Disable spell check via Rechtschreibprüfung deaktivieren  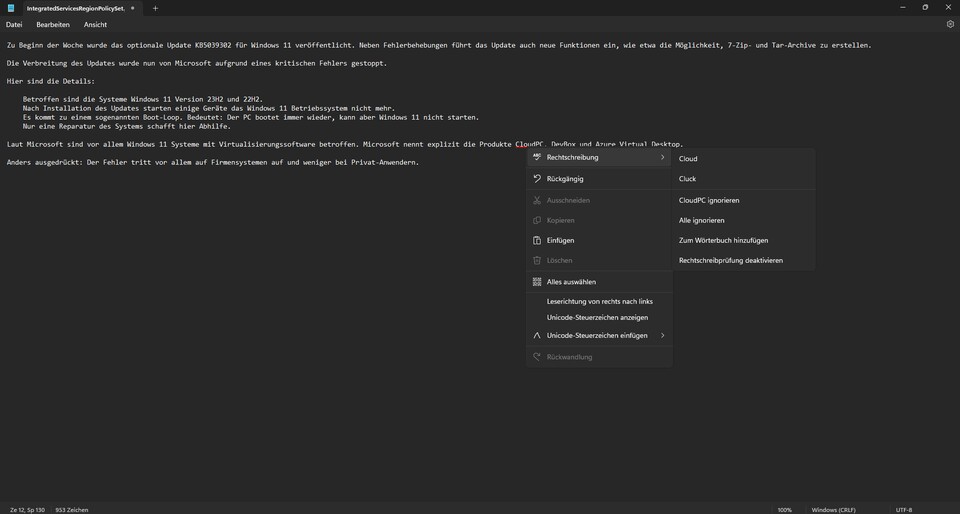(730, 260)
